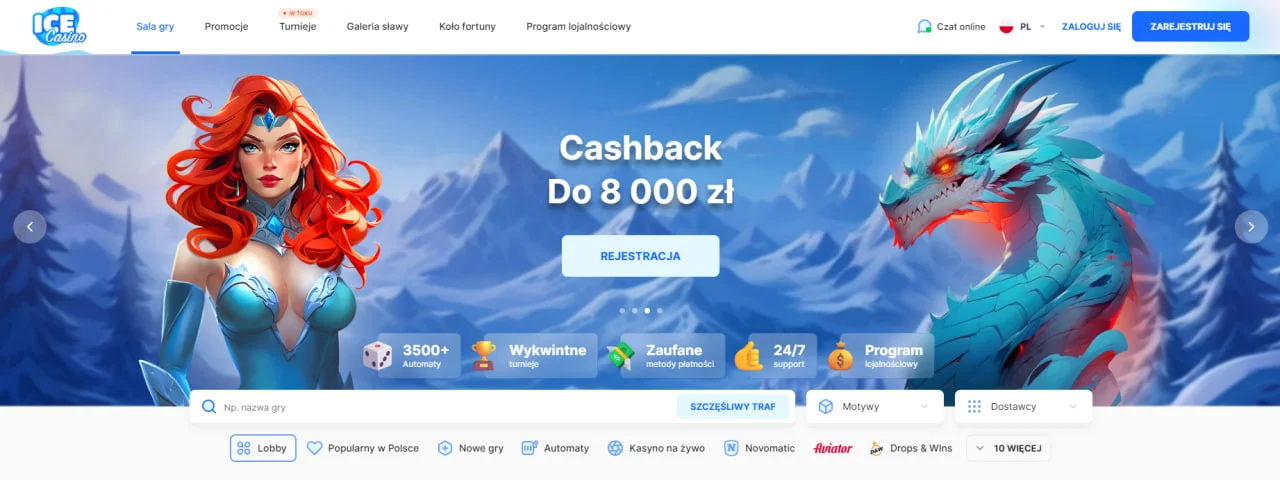The image size is (1280, 480).
Task: Choose Popularny w Polsce heart filter
Action: pyautogui.click(x=362, y=448)
